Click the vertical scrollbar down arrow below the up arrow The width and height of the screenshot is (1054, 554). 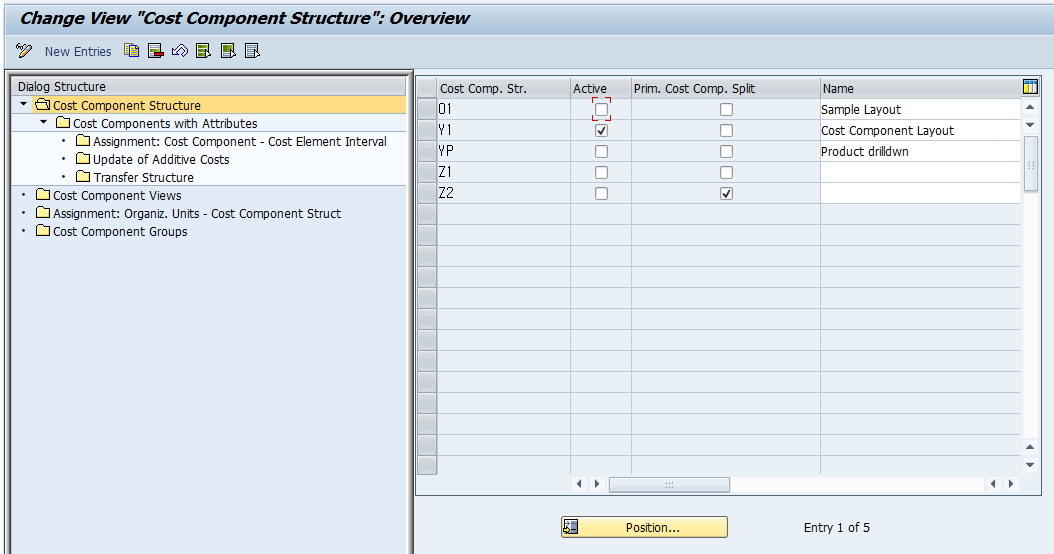click(1030, 125)
